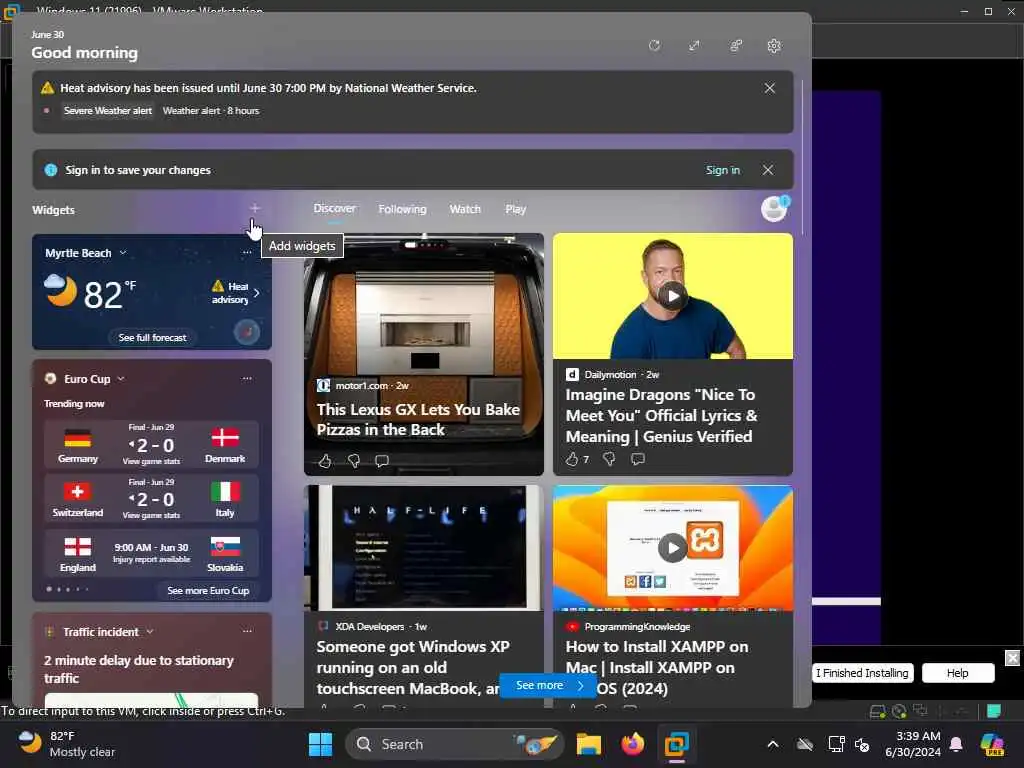
Task: Open the Windows XP MacBook article
Action: [413, 667]
